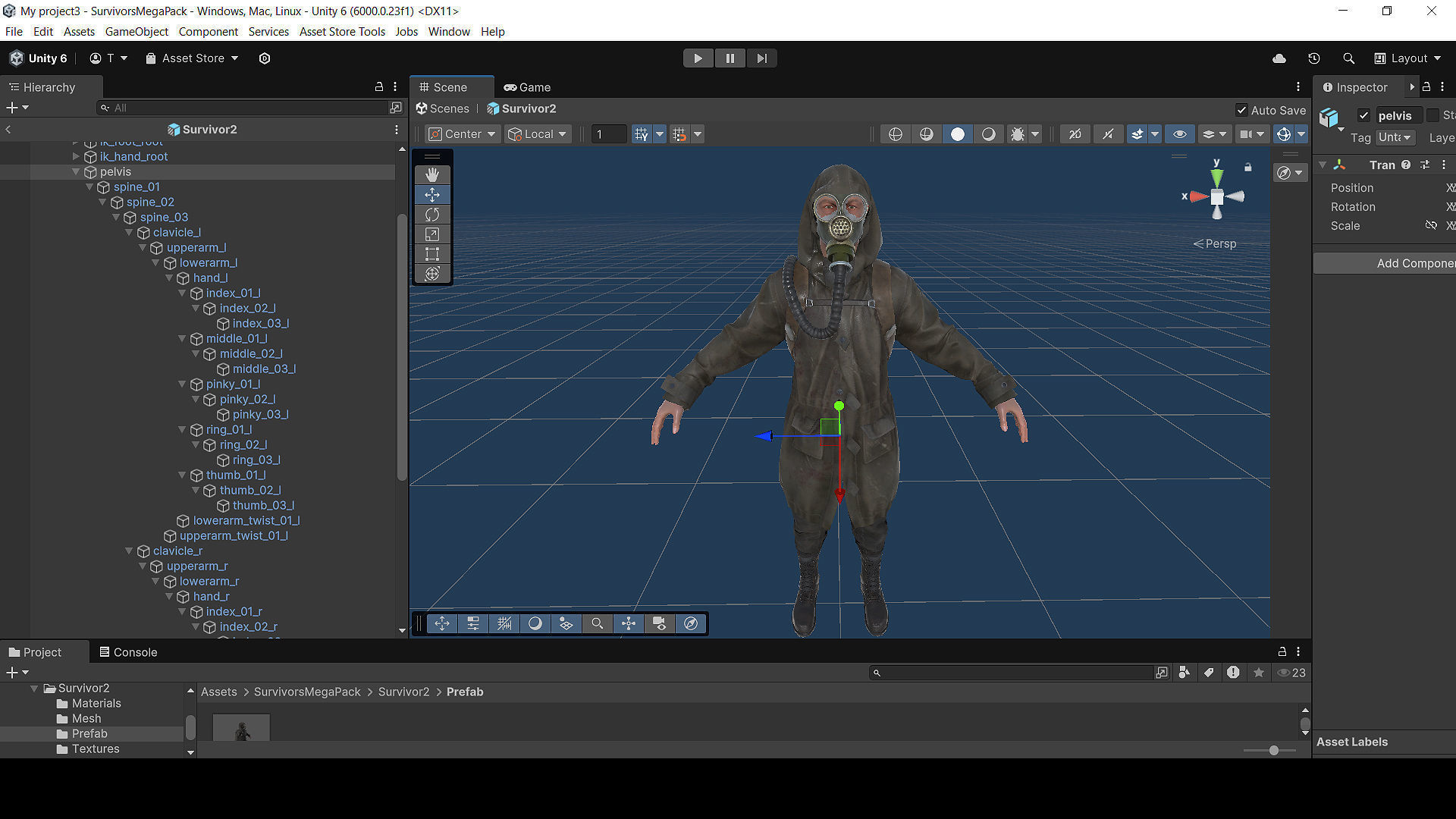Select the Rotate tool
This screenshot has width=1456, height=819.
tap(432, 214)
